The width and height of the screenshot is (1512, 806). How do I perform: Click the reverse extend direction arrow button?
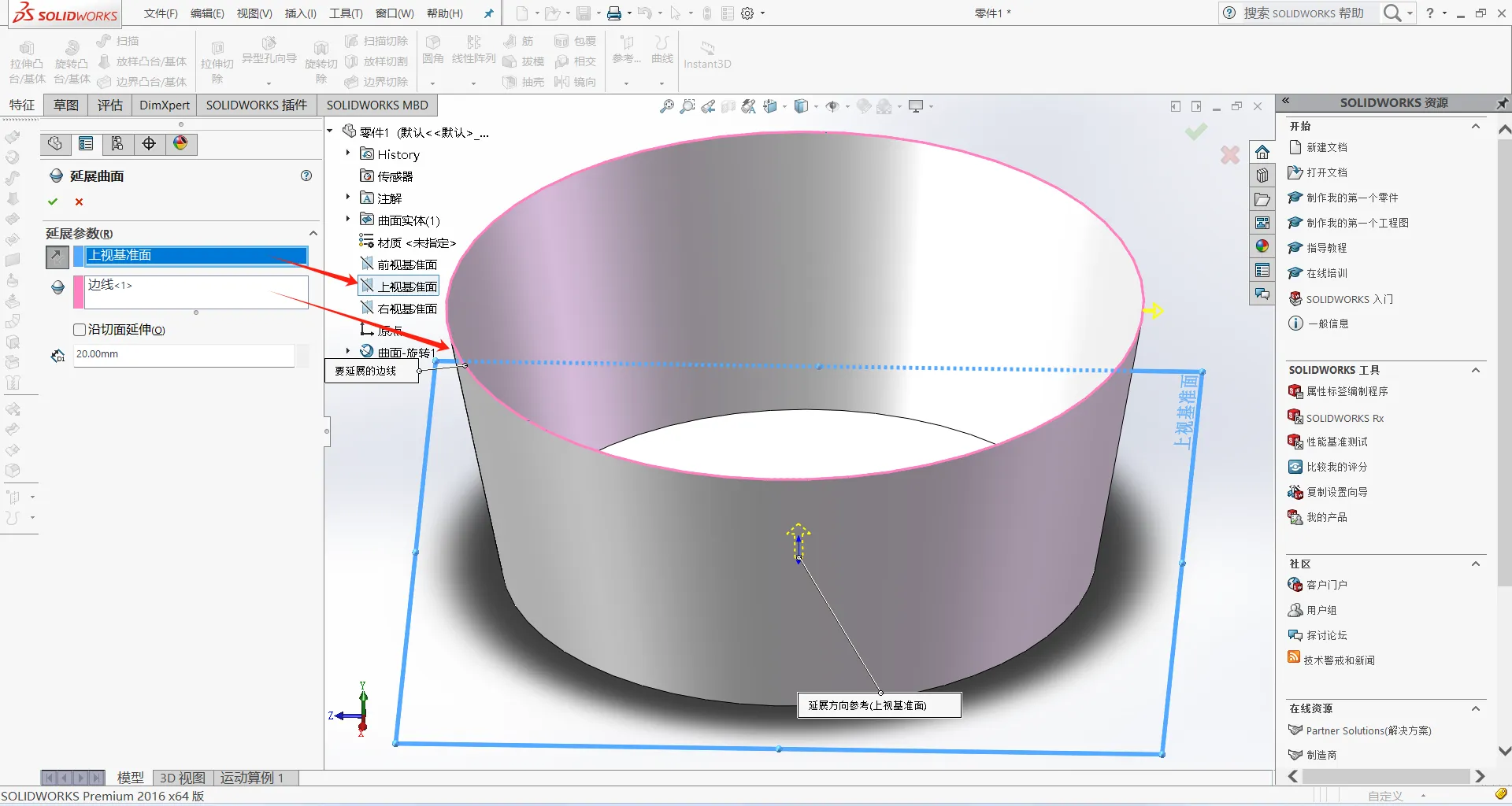click(x=57, y=256)
